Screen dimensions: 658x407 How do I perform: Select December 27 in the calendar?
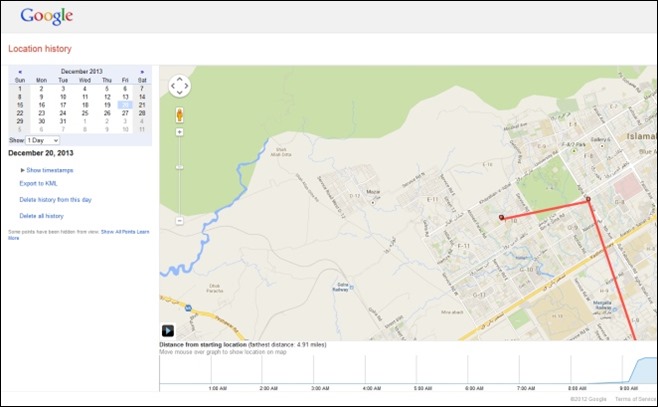pos(125,113)
